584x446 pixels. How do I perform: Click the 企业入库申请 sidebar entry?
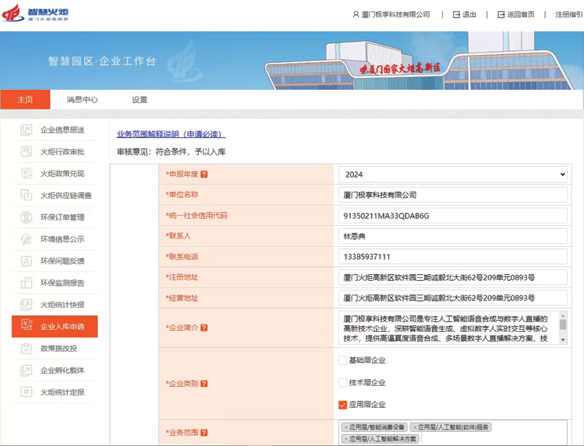tap(55, 326)
